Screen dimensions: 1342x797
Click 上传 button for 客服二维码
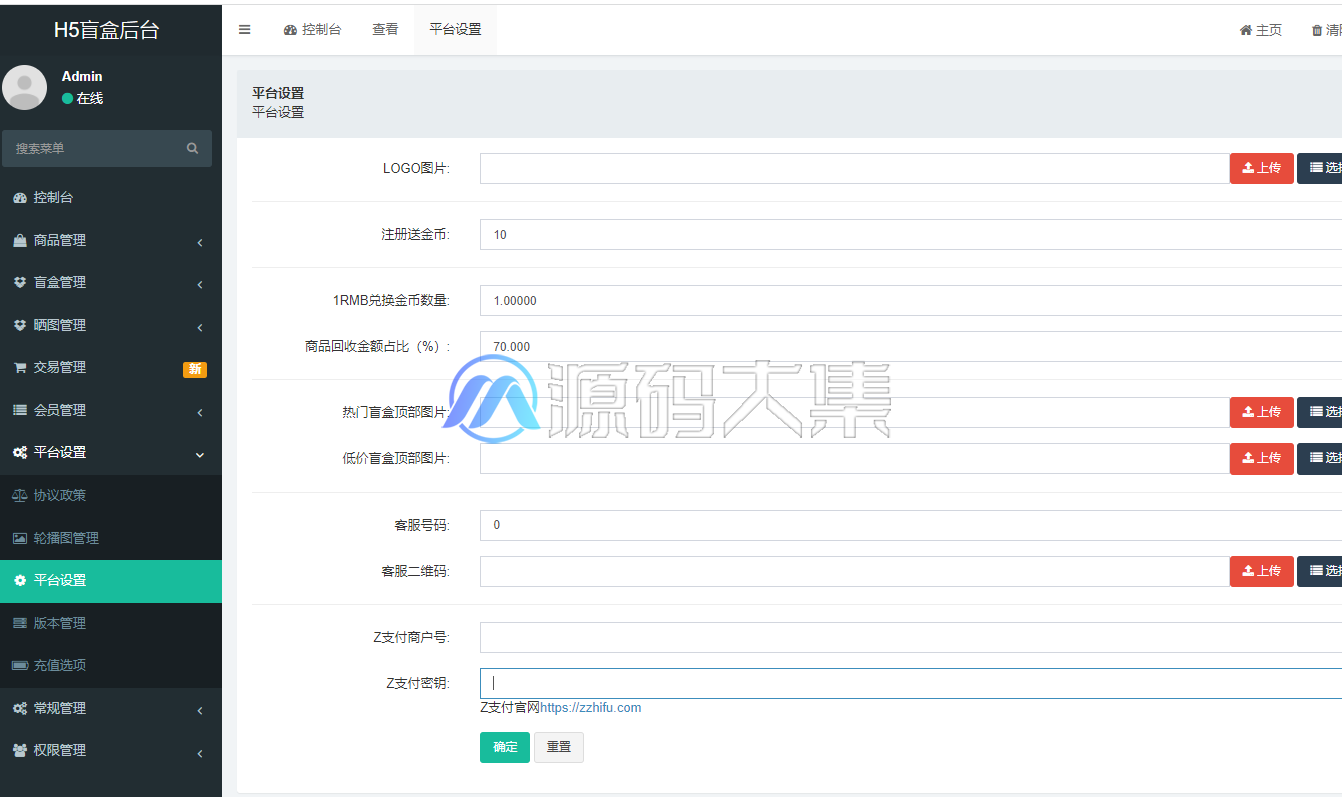point(1261,571)
